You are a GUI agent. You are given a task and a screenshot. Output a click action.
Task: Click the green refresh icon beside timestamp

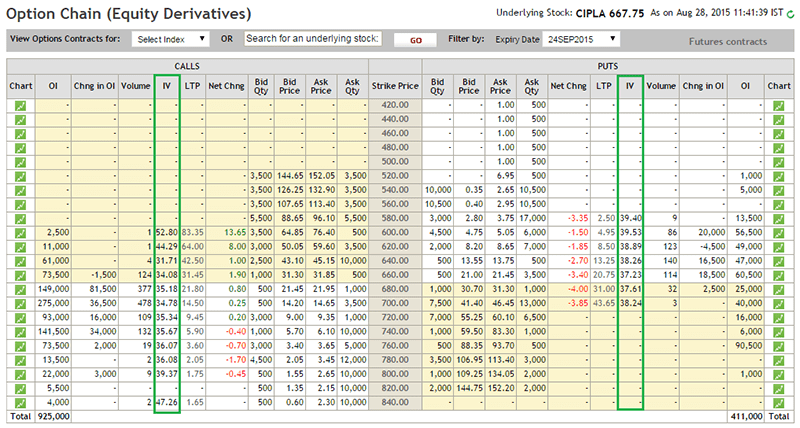tap(791, 15)
